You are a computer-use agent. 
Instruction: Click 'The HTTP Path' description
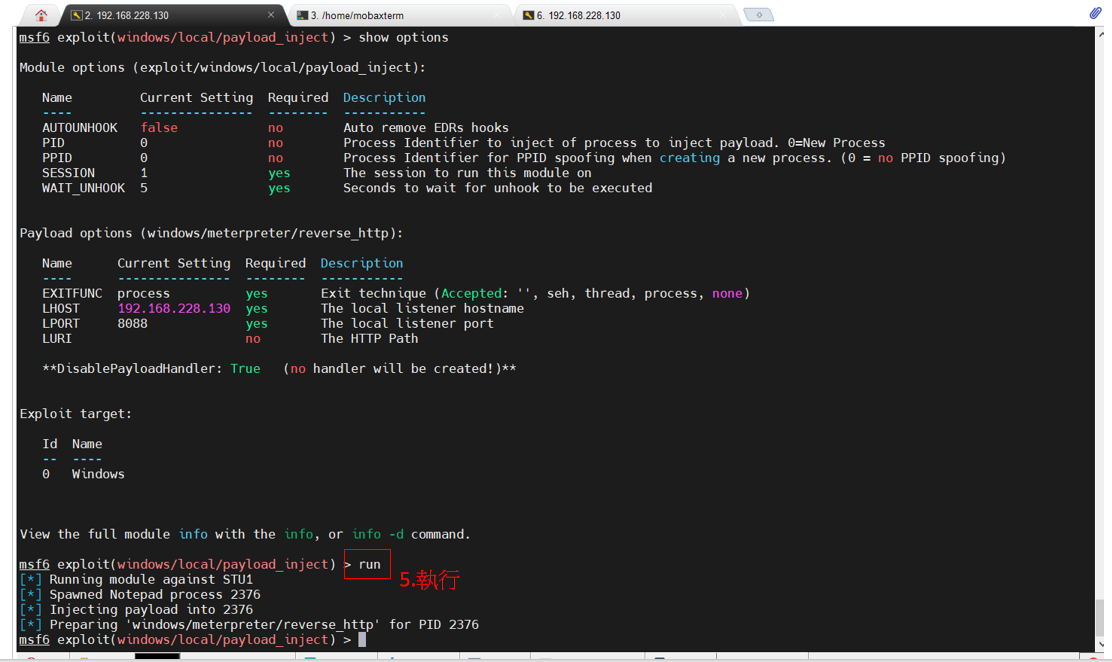[369, 339]
